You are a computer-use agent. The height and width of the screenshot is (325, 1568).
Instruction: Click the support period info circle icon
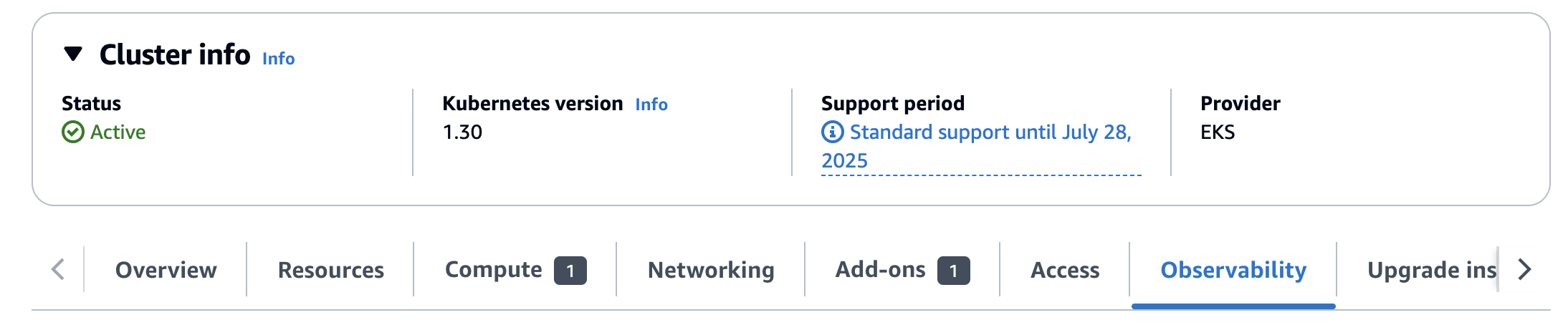click(832, 132)
